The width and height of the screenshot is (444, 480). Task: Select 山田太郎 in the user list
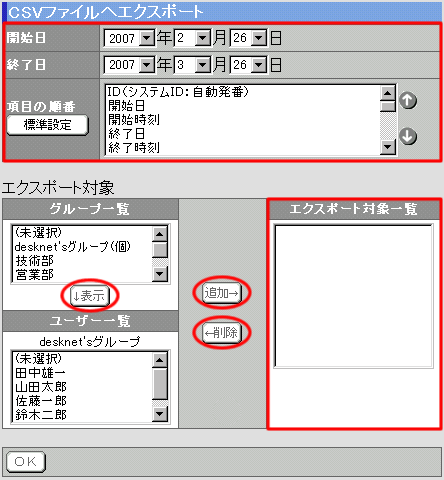pos(41,387)
